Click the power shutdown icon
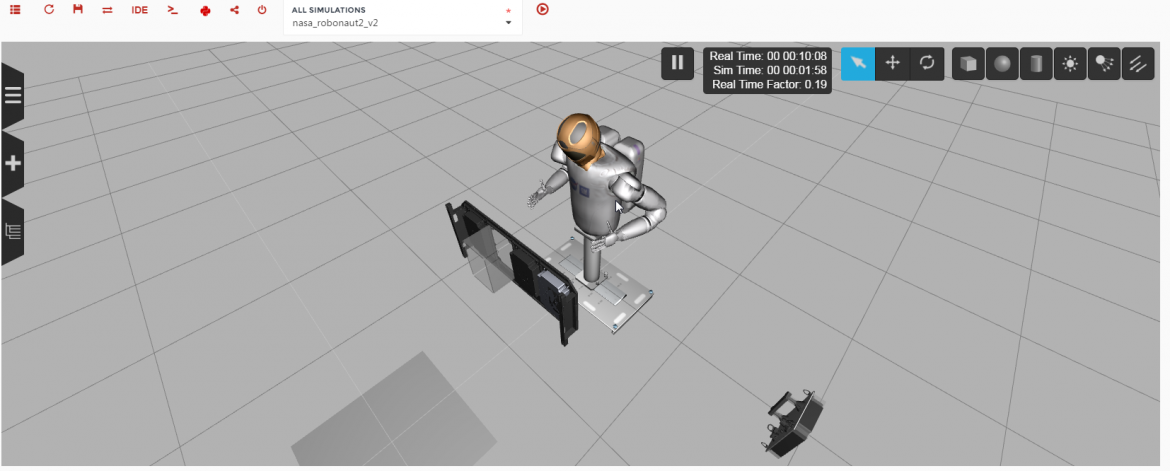The height and width of the screenshot is (471, 1170). pyautogui.click(x=262, y=10)
